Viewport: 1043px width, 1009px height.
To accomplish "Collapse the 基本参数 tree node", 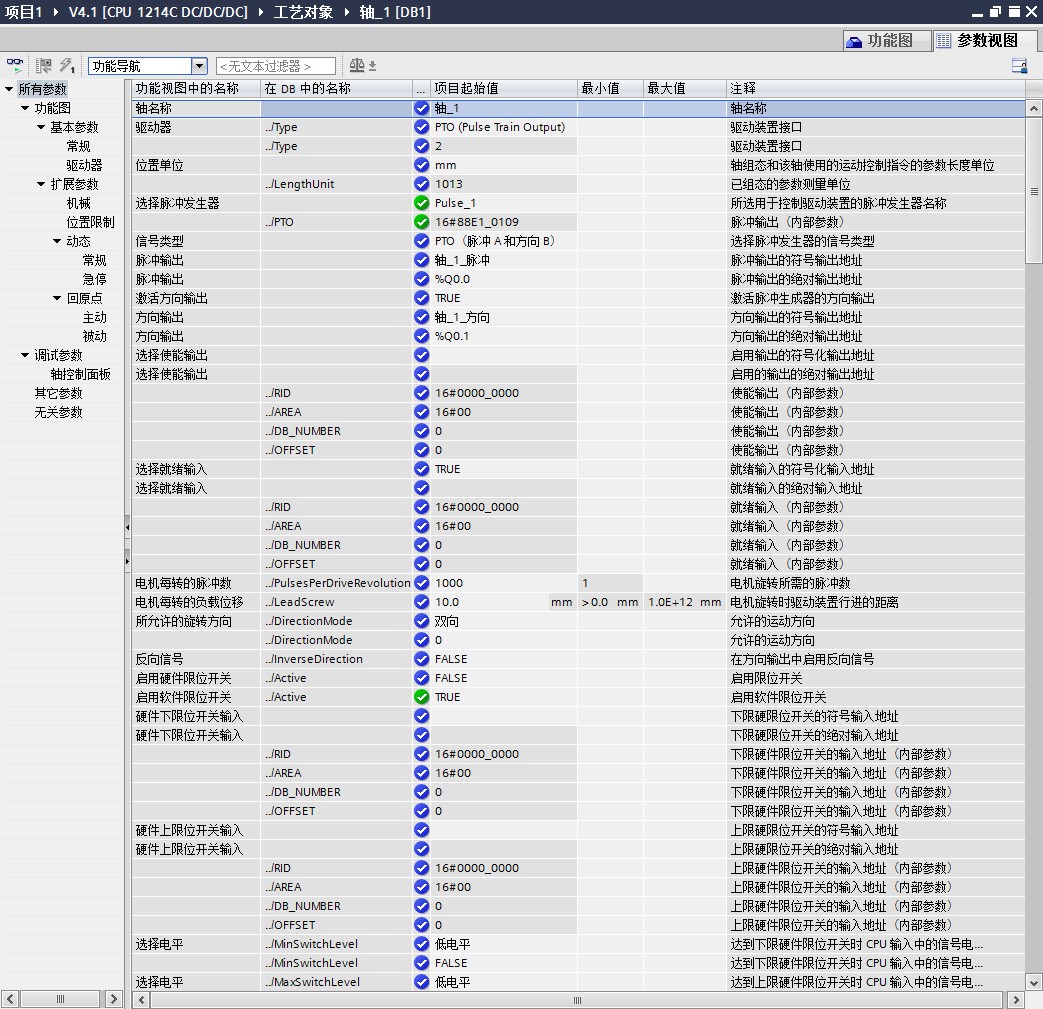I will coord(41,127).
